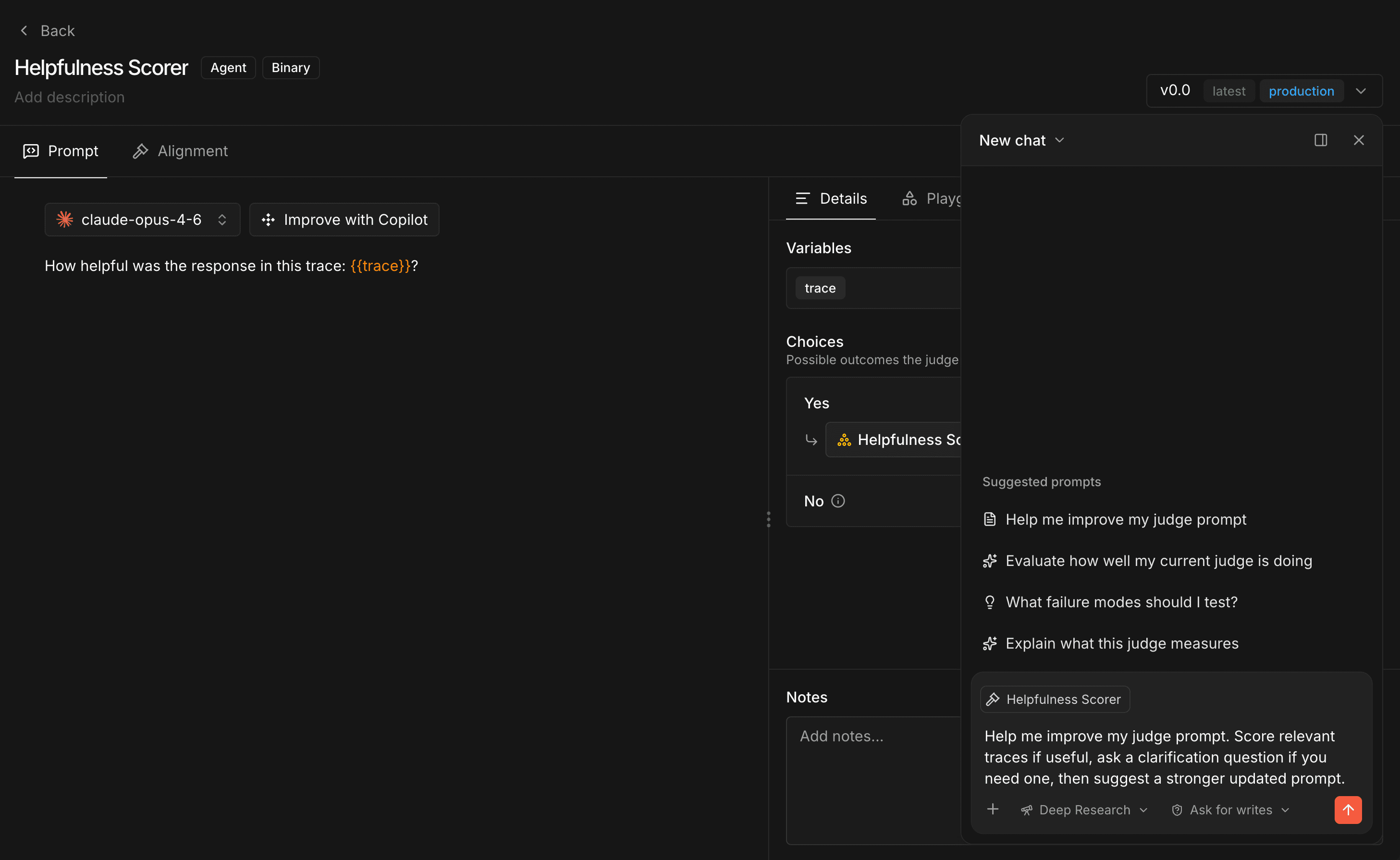This screenshot has width=1400, height=860.
Task: Send the chat message with arrow button
Action: click(x=1348, y=810)
